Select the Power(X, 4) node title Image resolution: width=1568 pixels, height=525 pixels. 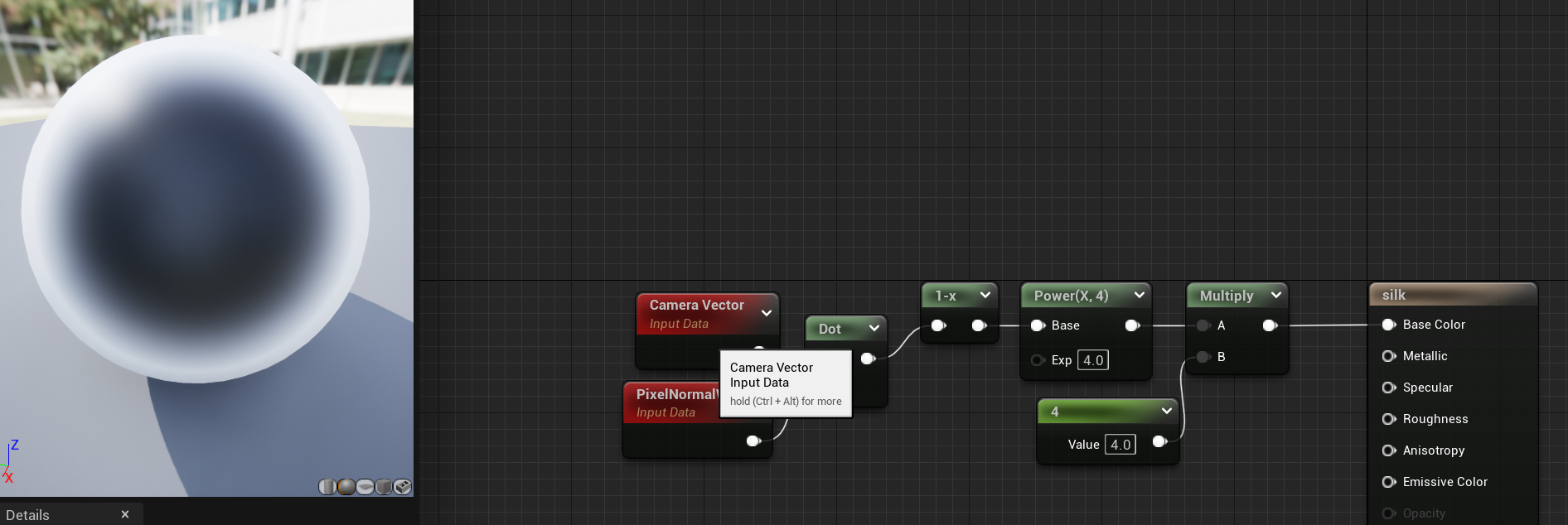click(1071, 296)
